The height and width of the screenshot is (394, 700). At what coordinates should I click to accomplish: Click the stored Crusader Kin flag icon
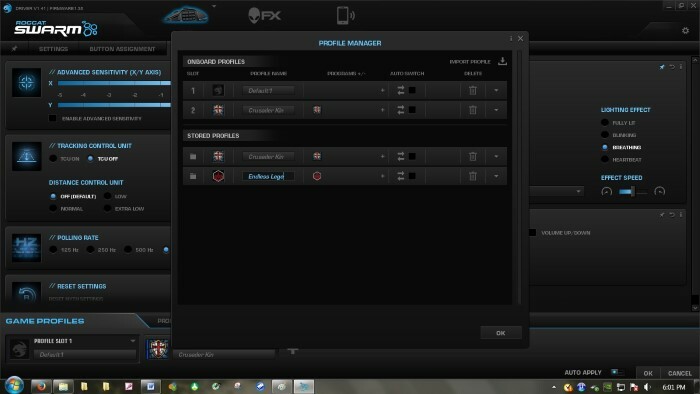[218, 157]
